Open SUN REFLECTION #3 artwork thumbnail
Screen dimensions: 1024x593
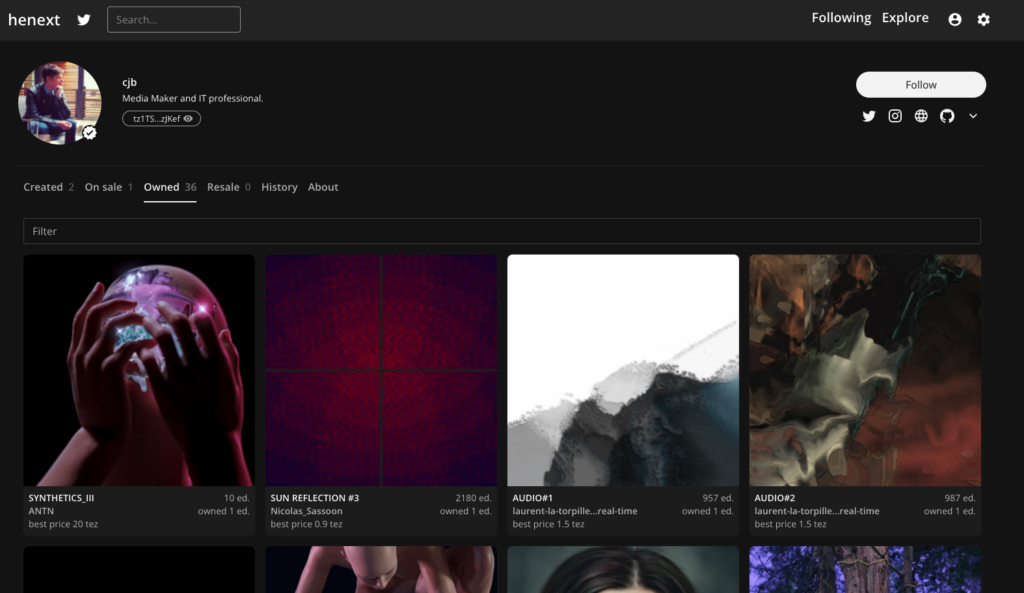tap(381, 370)
